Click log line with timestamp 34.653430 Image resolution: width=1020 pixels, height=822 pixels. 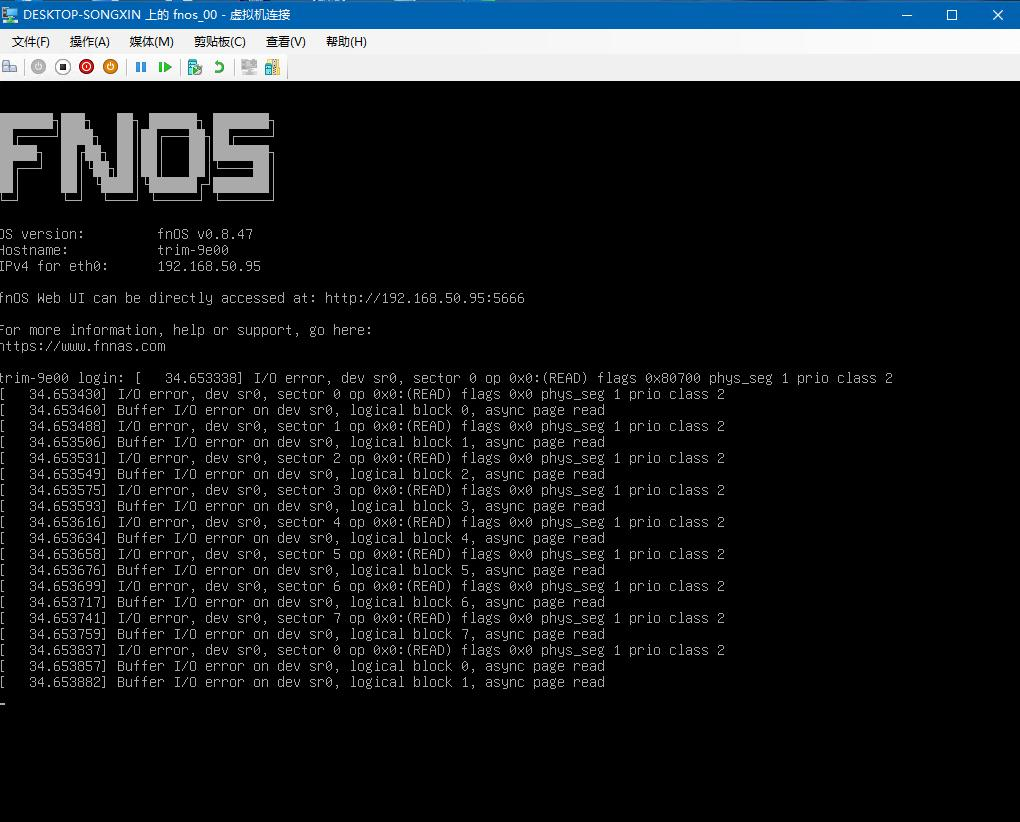(x=362, y=395)
